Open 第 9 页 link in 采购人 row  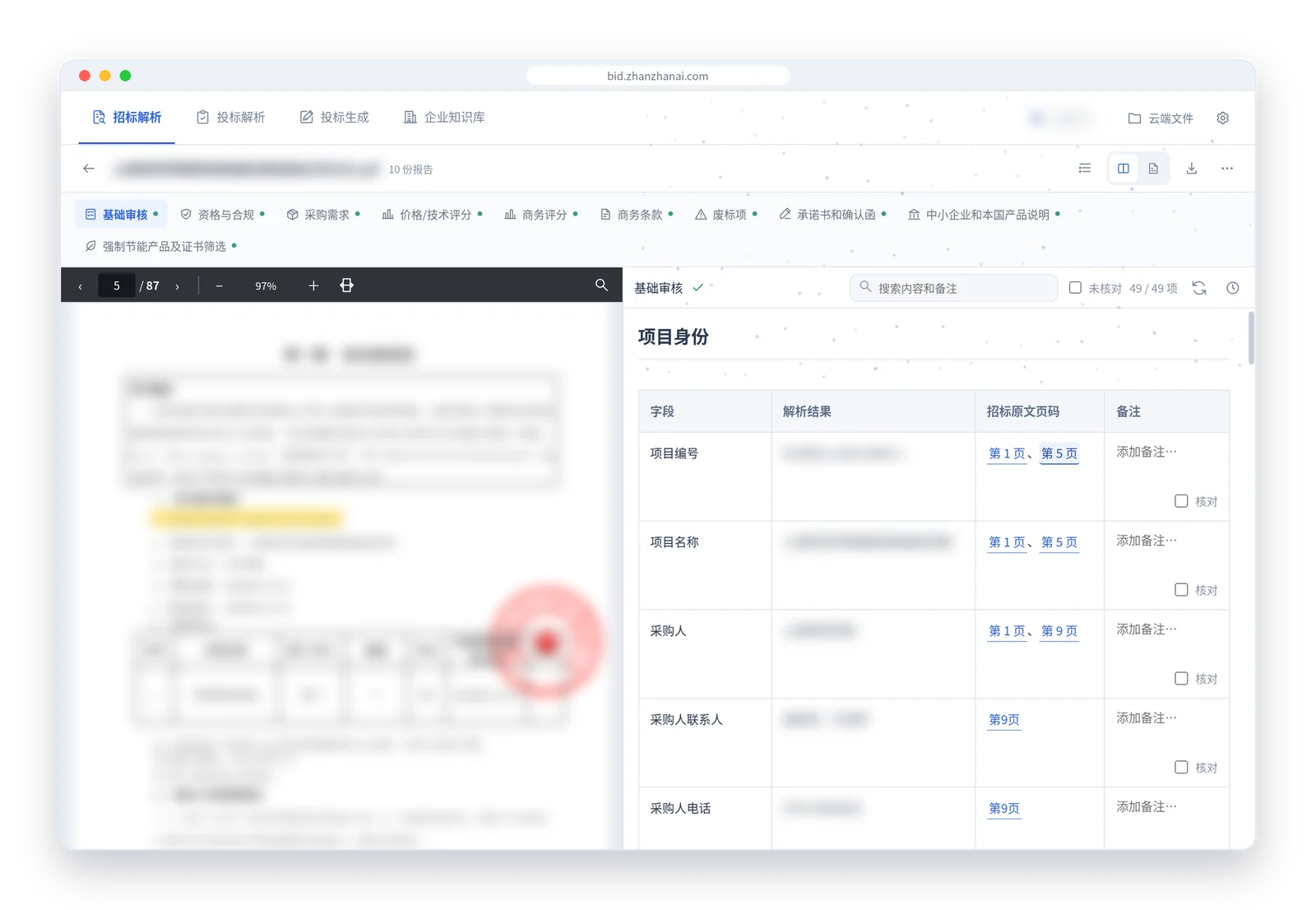pos(1059,632)
